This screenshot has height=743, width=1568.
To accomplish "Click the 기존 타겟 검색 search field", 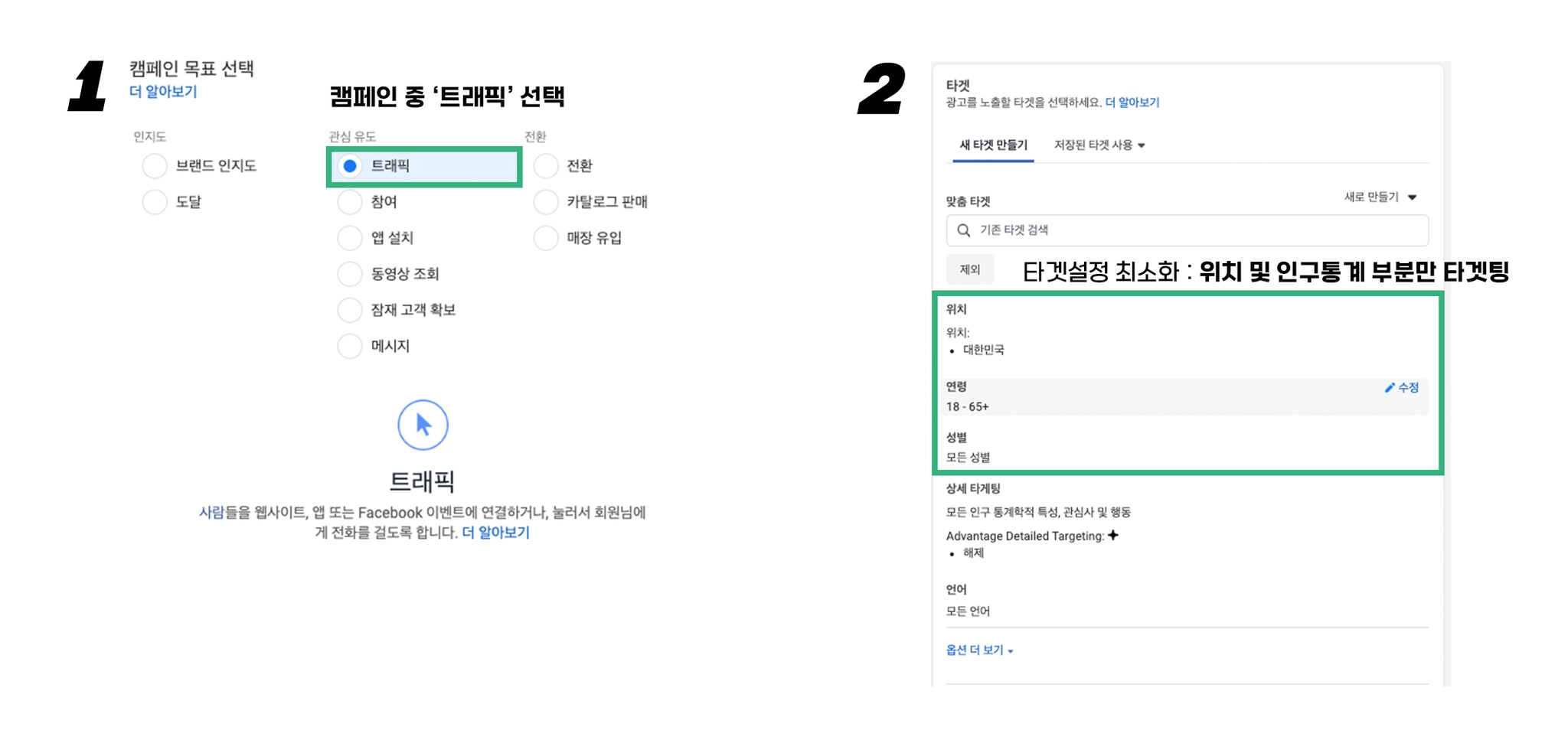I will 1194,230.
